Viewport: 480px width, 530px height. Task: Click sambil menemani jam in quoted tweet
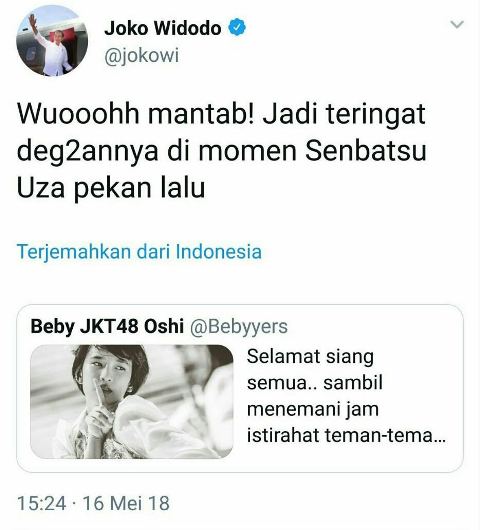pyautogui.click(x=315, y=396)
